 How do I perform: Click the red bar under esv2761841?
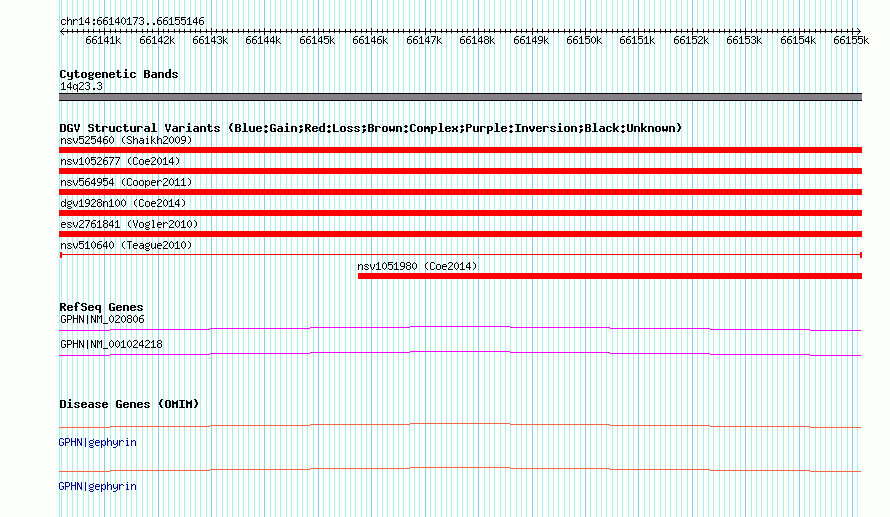pyautogui.click(x=460, y=234)
